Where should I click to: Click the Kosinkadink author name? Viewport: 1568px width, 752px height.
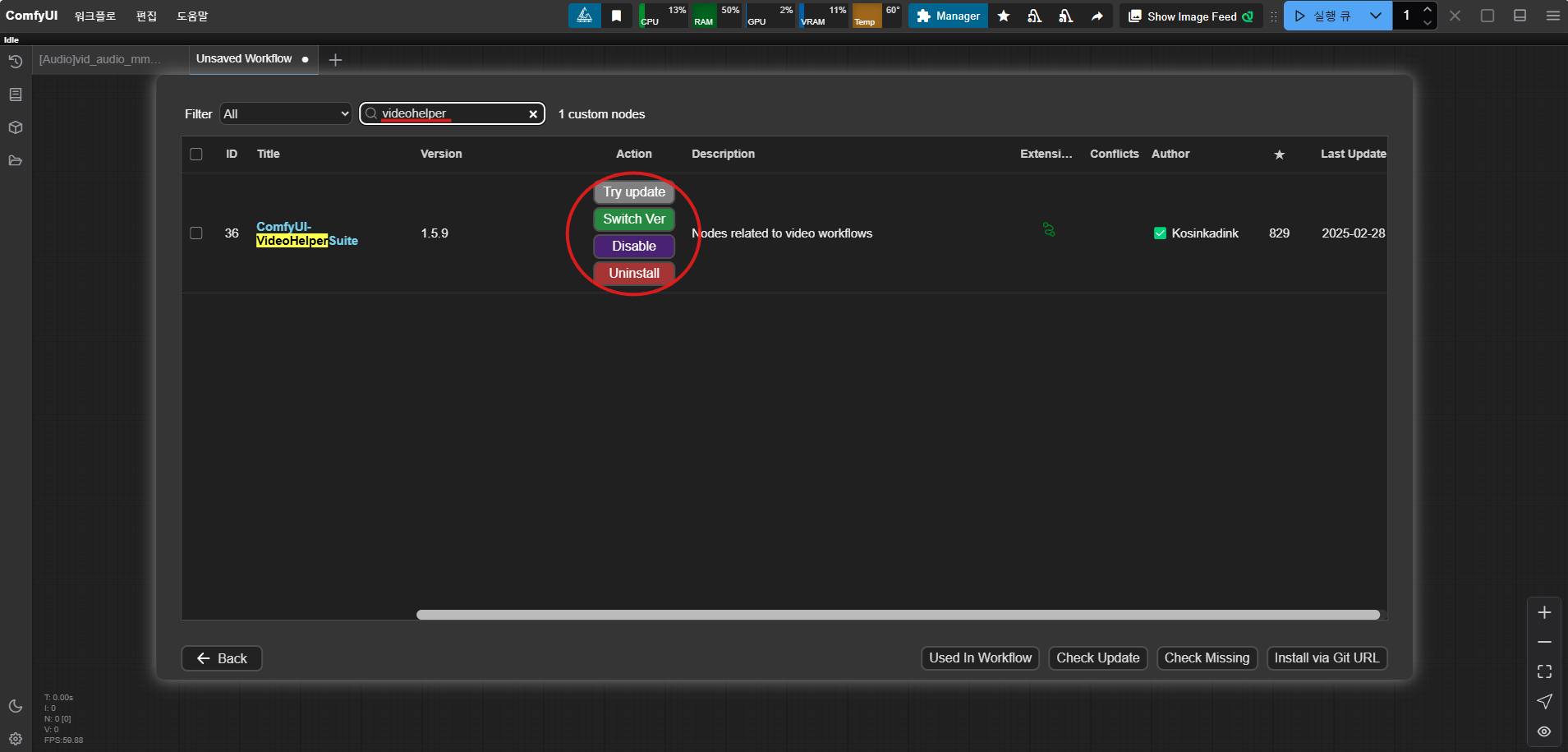[x=1205, y=233]
